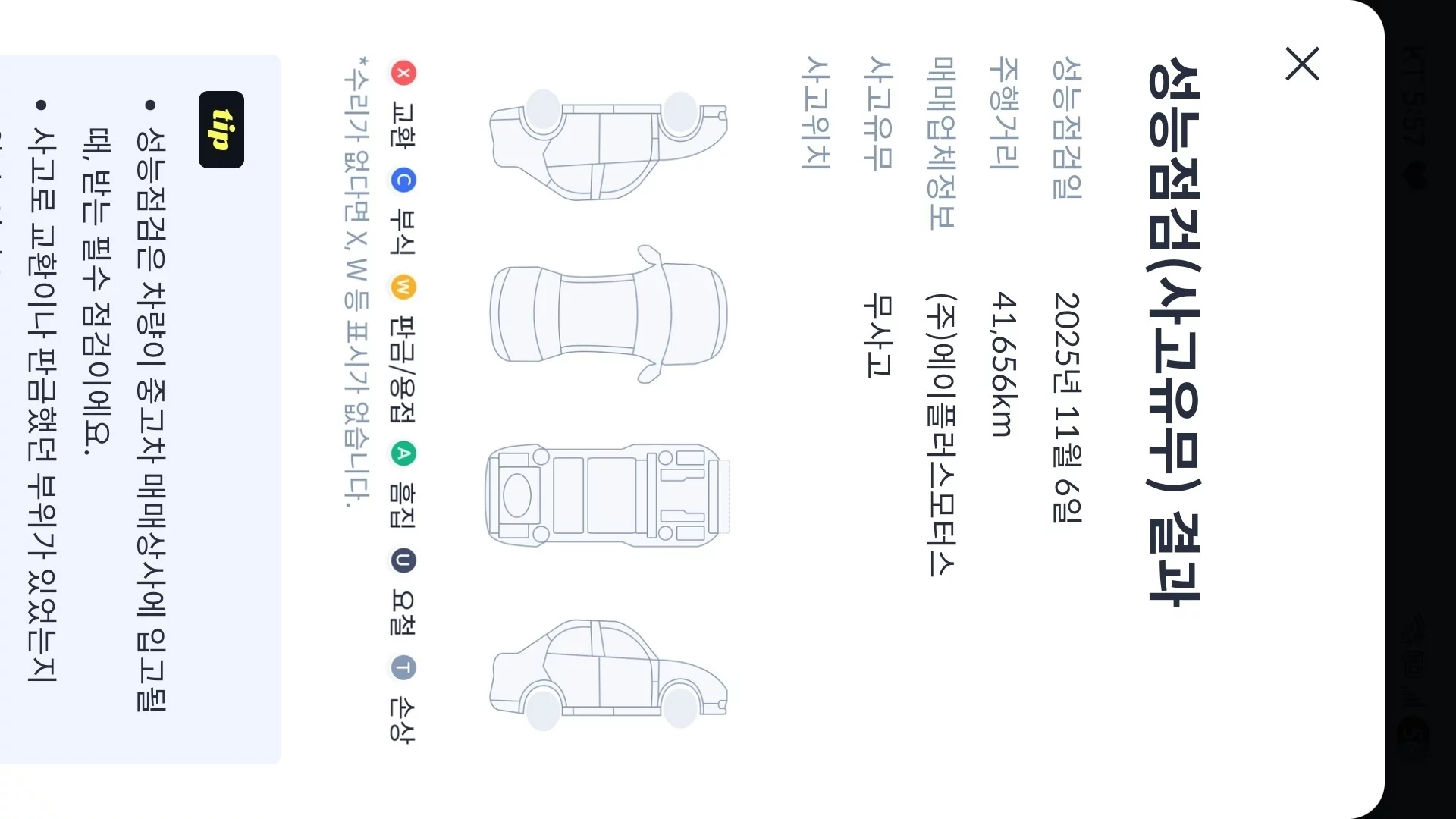The width and height of the screenshot is (1456, 819).
Task: Tap the 수리가 없다면 footnote text
Action: point(356,281)
